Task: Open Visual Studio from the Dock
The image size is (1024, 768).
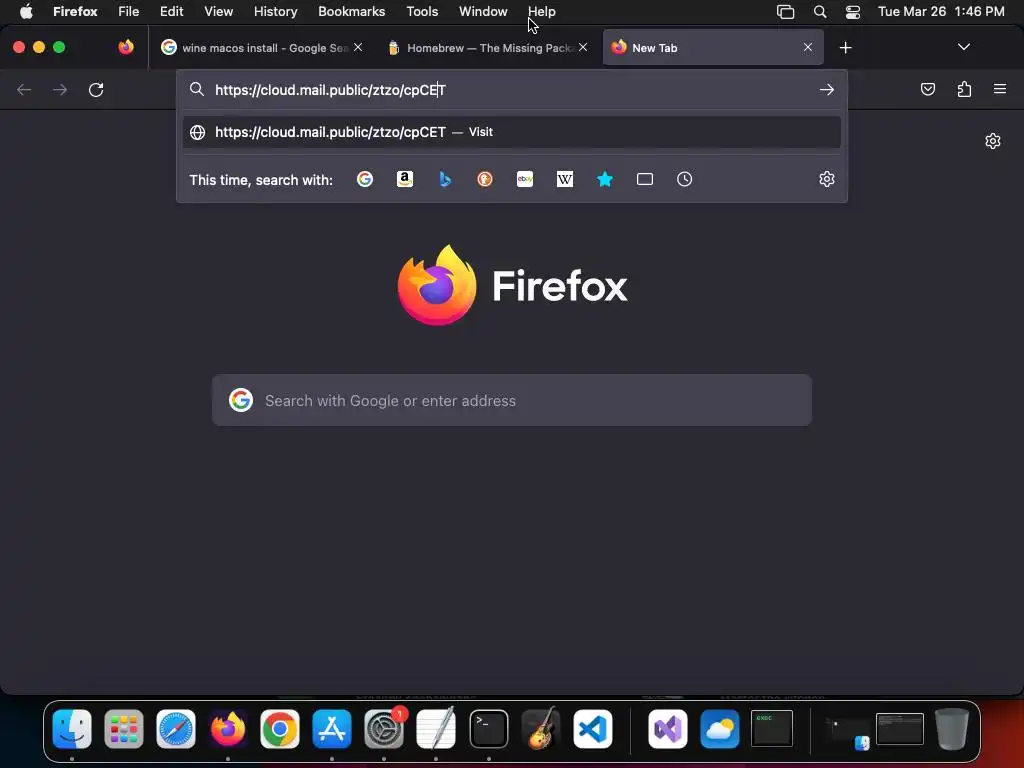Action: [667, 729]
